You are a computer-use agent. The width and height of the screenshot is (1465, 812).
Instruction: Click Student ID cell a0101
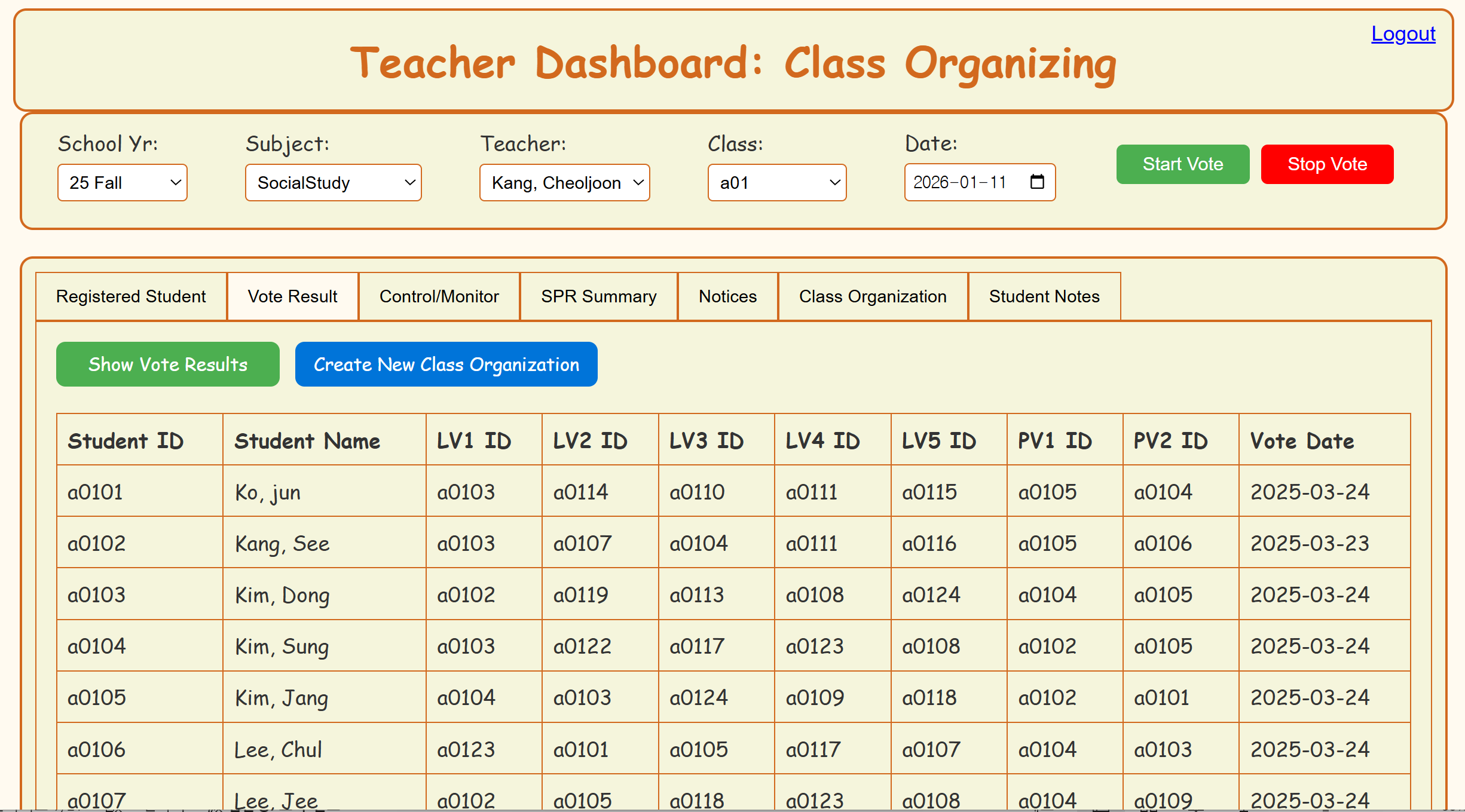(96, 492)
